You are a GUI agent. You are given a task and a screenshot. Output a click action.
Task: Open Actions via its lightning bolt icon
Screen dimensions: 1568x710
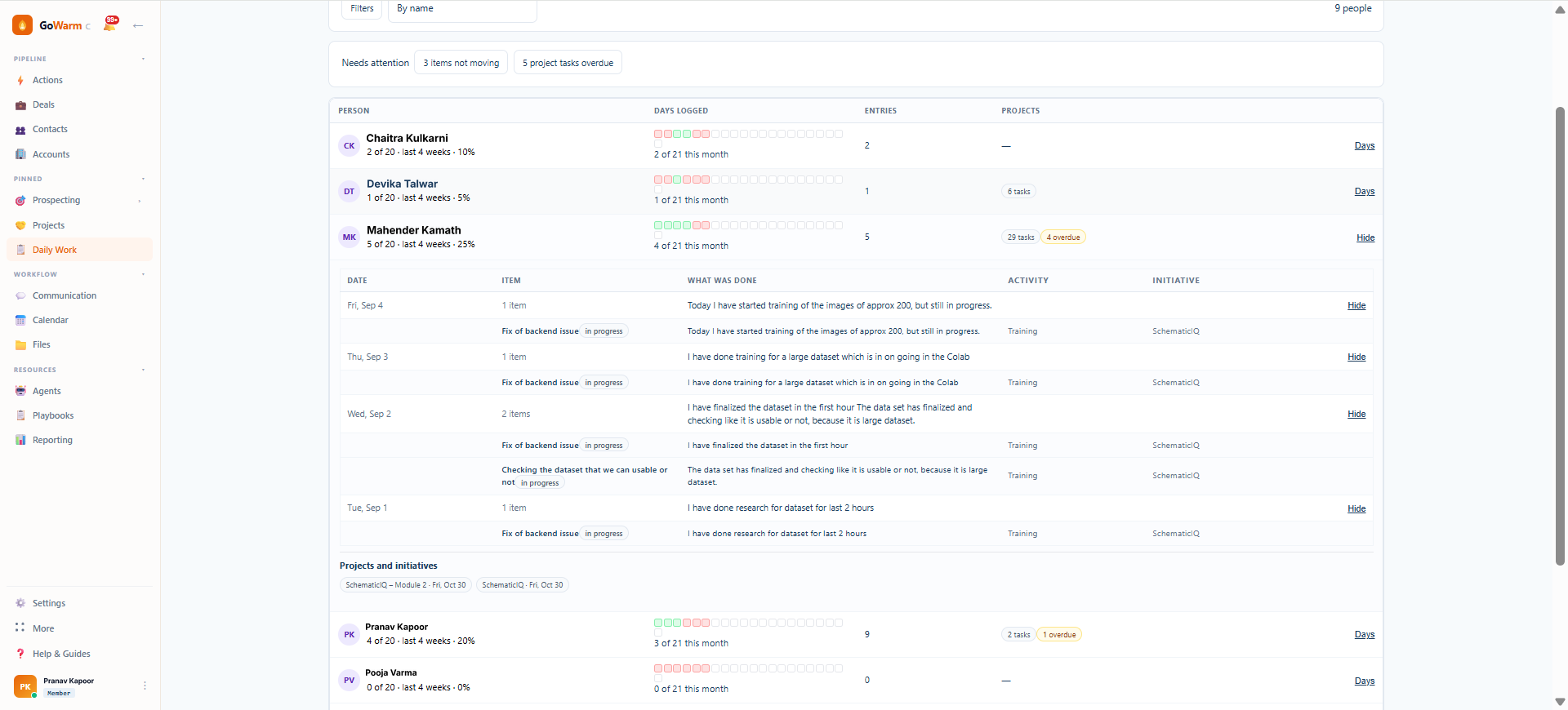pos(20,81)
